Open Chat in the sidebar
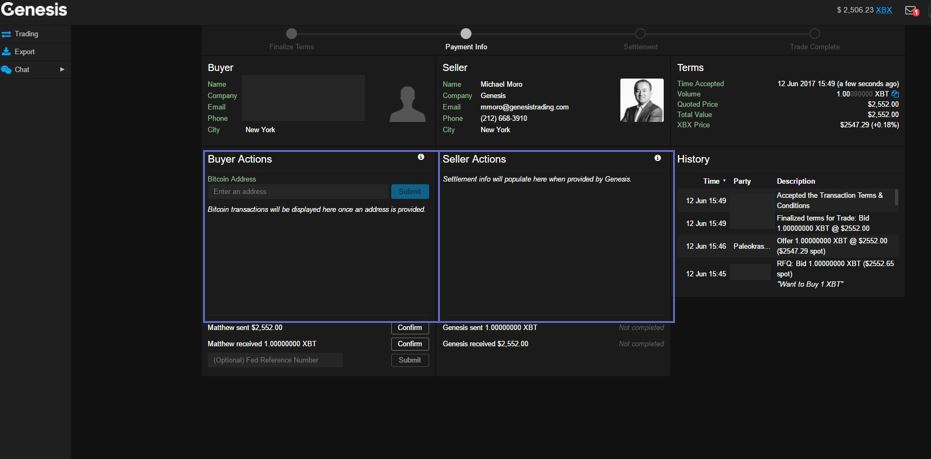Viewport: 931px width, 459px height. point(15,69)
